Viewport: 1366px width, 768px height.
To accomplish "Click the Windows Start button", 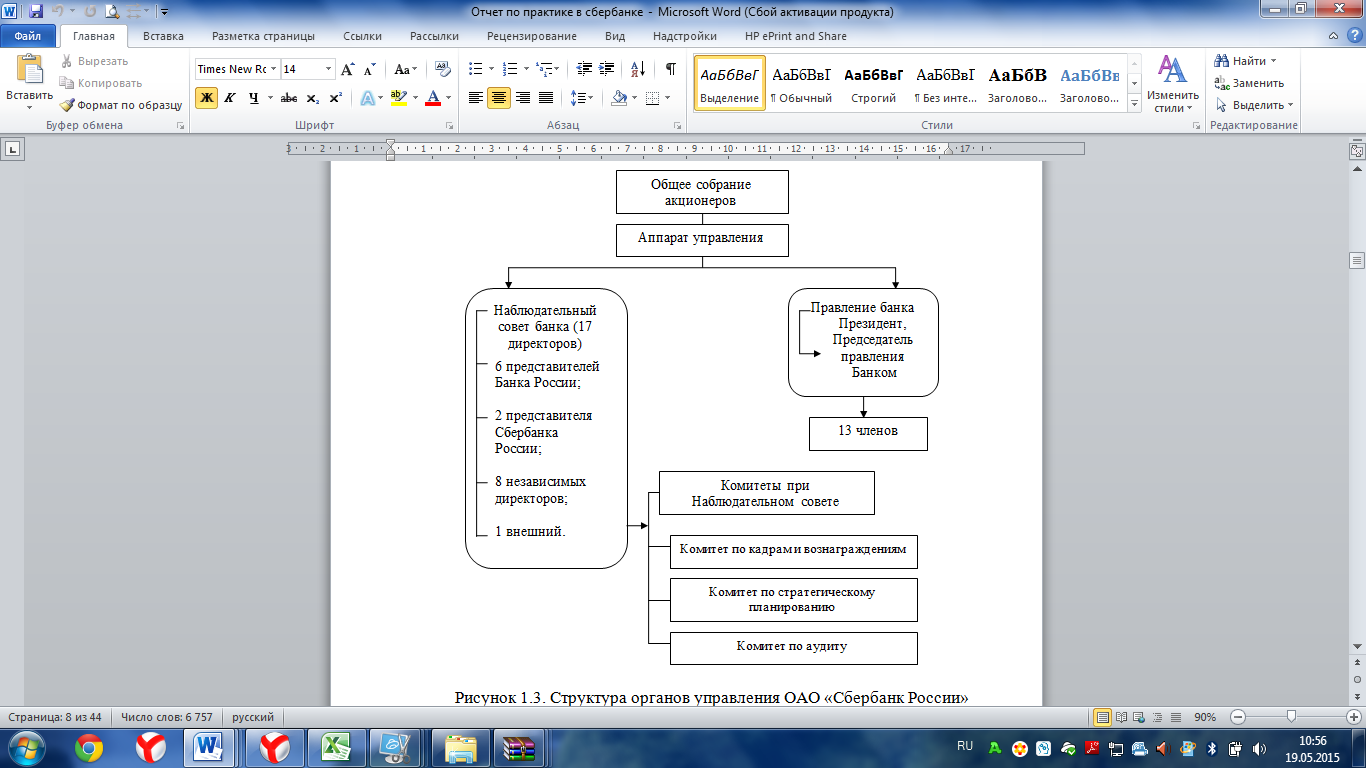I will click(27, 747).
